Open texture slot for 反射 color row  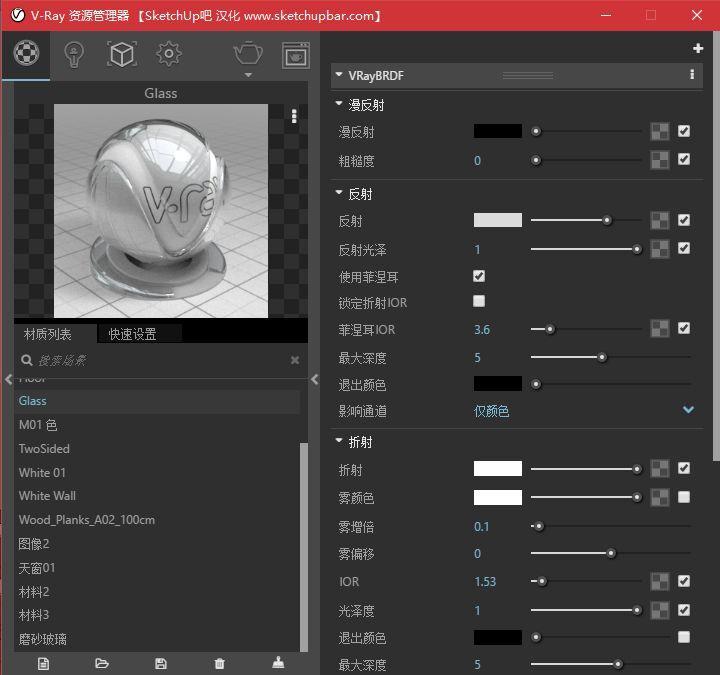tap(660, 220)
